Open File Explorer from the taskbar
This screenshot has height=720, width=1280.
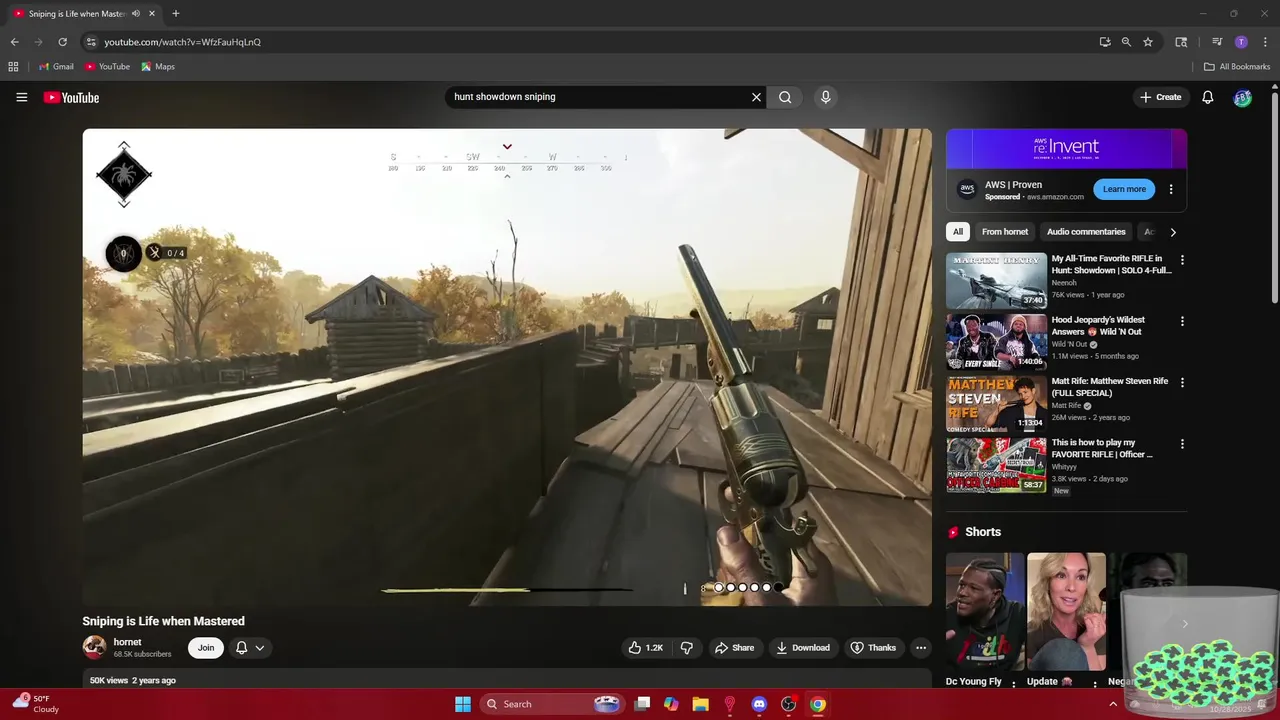700,704
